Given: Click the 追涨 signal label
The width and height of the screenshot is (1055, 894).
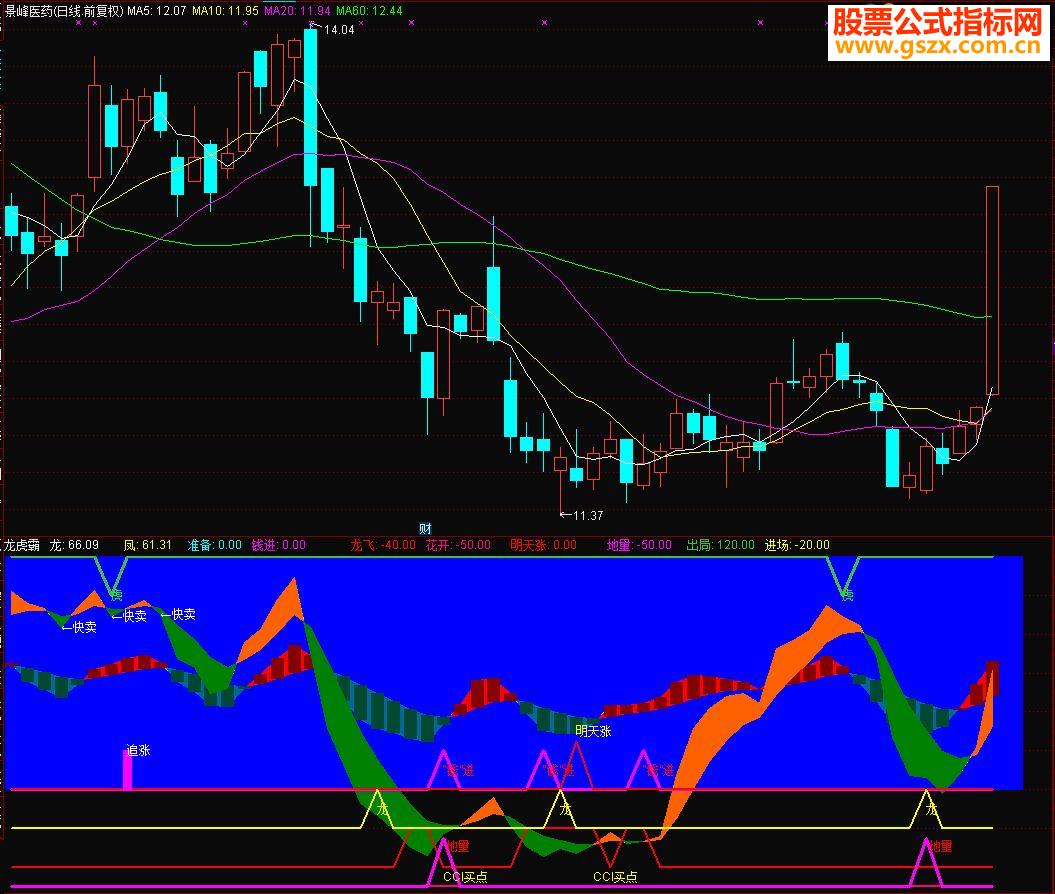Looking at the screenshot, I should [x=138, y=750].
